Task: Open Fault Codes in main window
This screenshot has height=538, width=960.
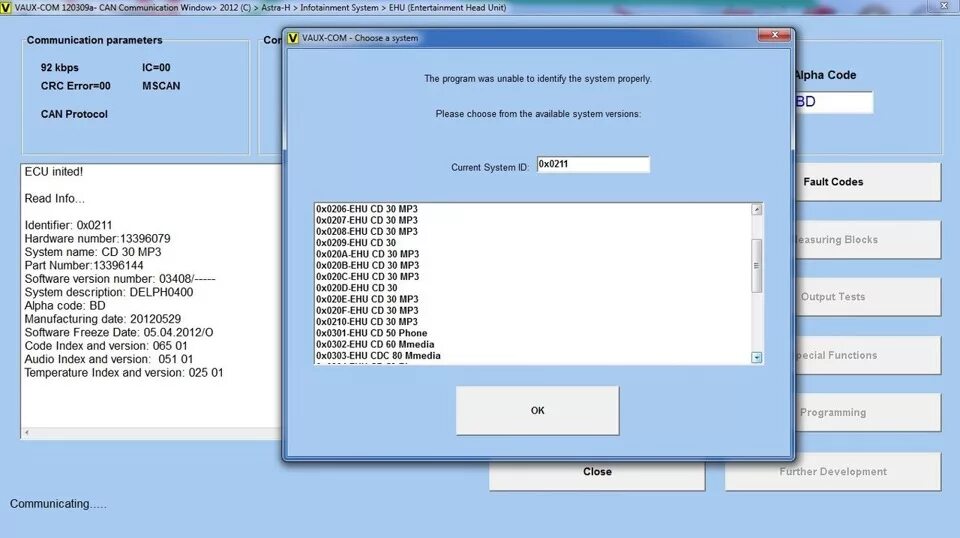Action: coord(868,182)
